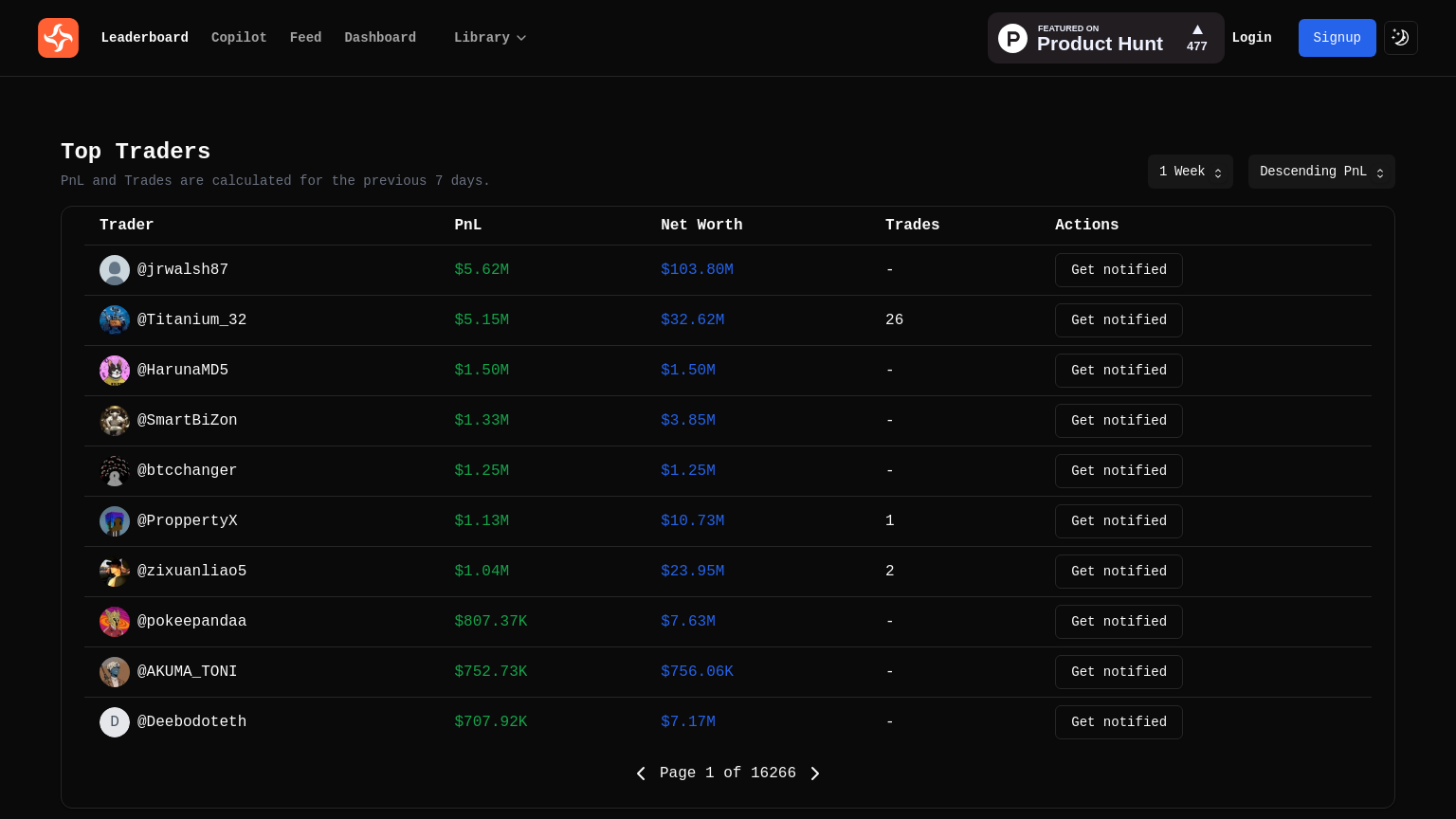This screenshot has width=1456, height=819.
Task: Open the 1 Week timeframe dropdown
Action: (1190, 172)
